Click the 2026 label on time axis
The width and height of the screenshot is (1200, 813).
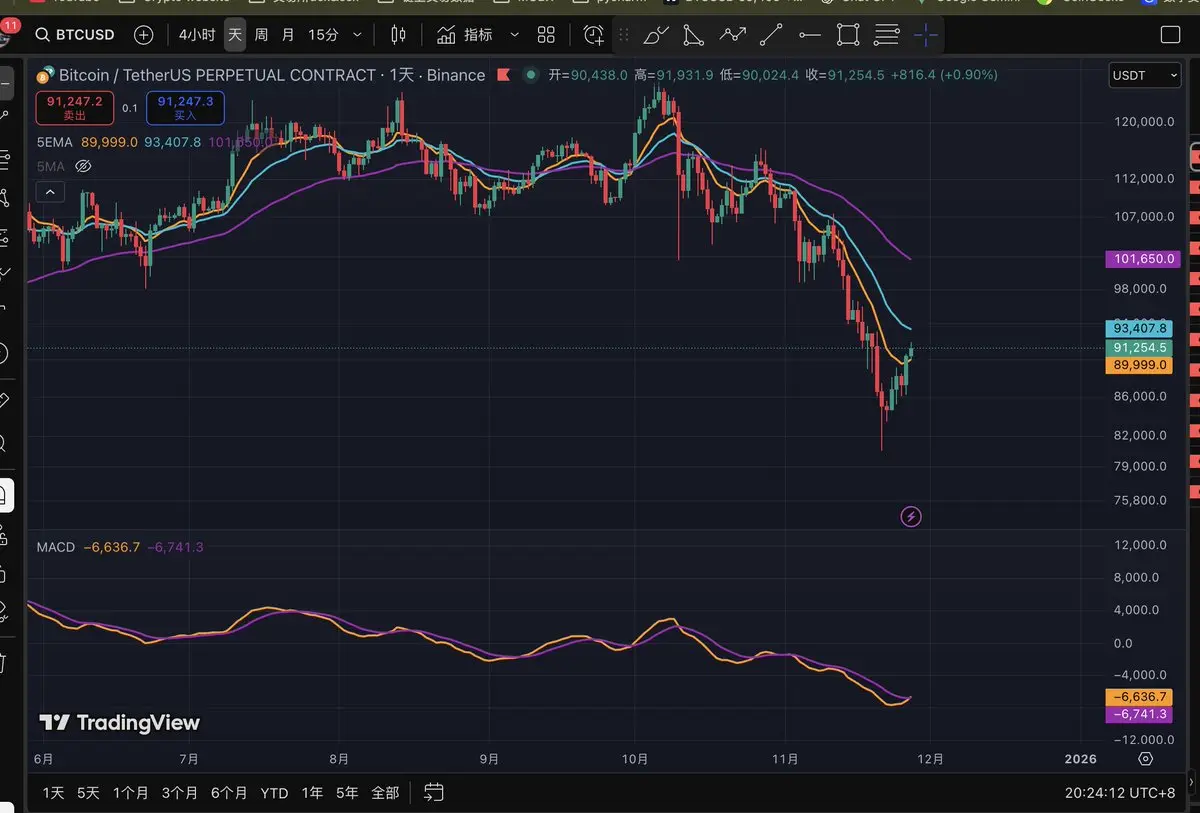point(1081,759)
